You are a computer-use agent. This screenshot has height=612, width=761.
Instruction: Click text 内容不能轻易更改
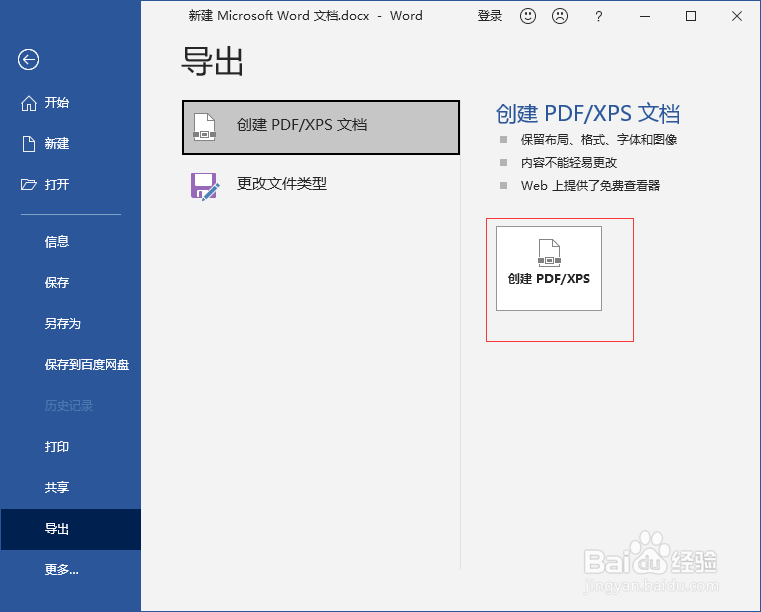tap(568, 163)
